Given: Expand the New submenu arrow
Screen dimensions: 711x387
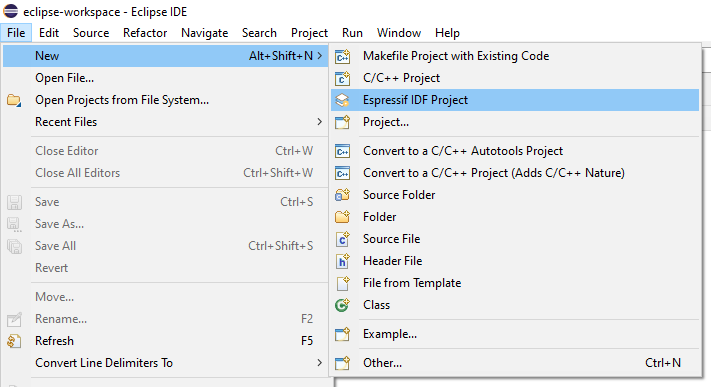Looking at the screenshot, I should coord(320,55).
